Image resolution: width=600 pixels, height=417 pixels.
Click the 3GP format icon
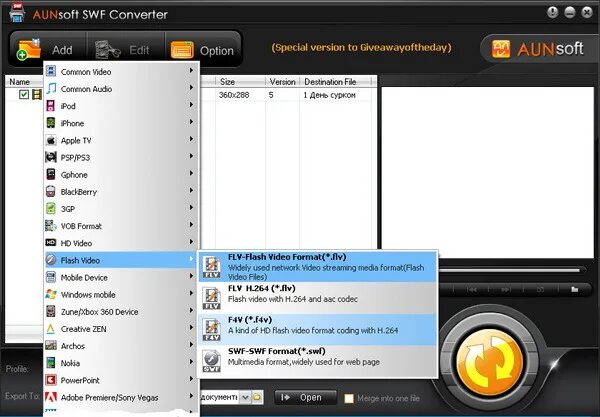click(51, 208)
